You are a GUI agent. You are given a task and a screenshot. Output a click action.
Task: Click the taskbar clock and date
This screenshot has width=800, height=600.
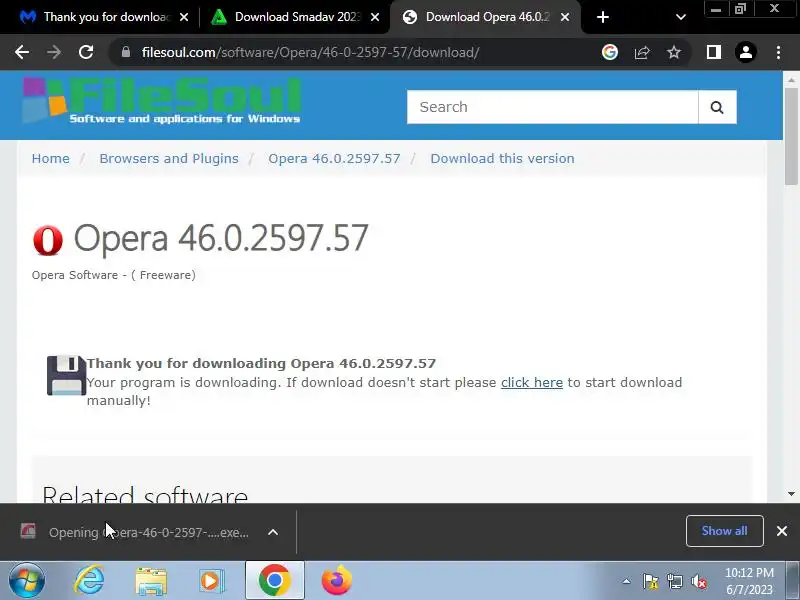[x=749, y=581]
